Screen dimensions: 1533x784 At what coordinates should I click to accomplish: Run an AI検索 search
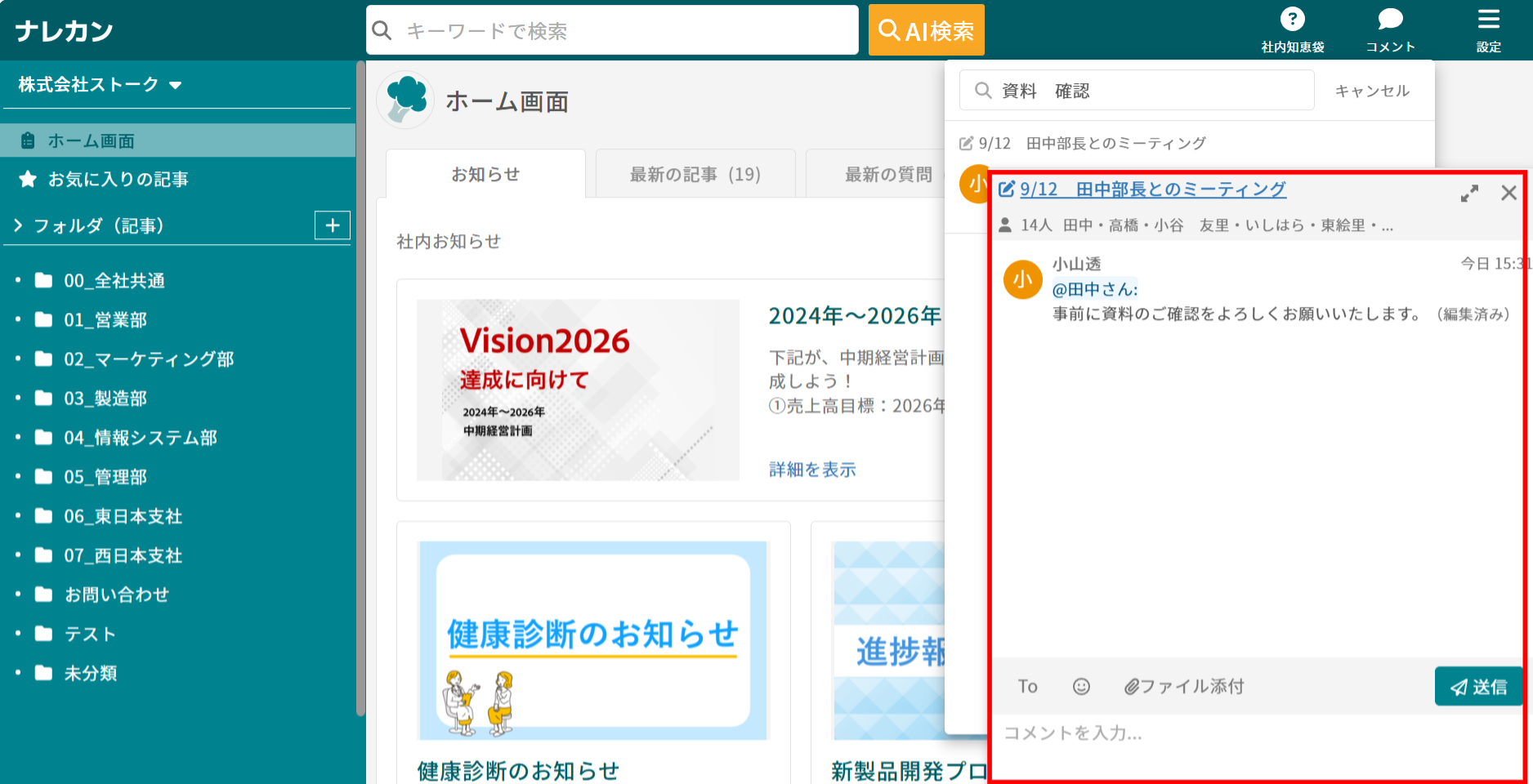[x=926, y=29]
